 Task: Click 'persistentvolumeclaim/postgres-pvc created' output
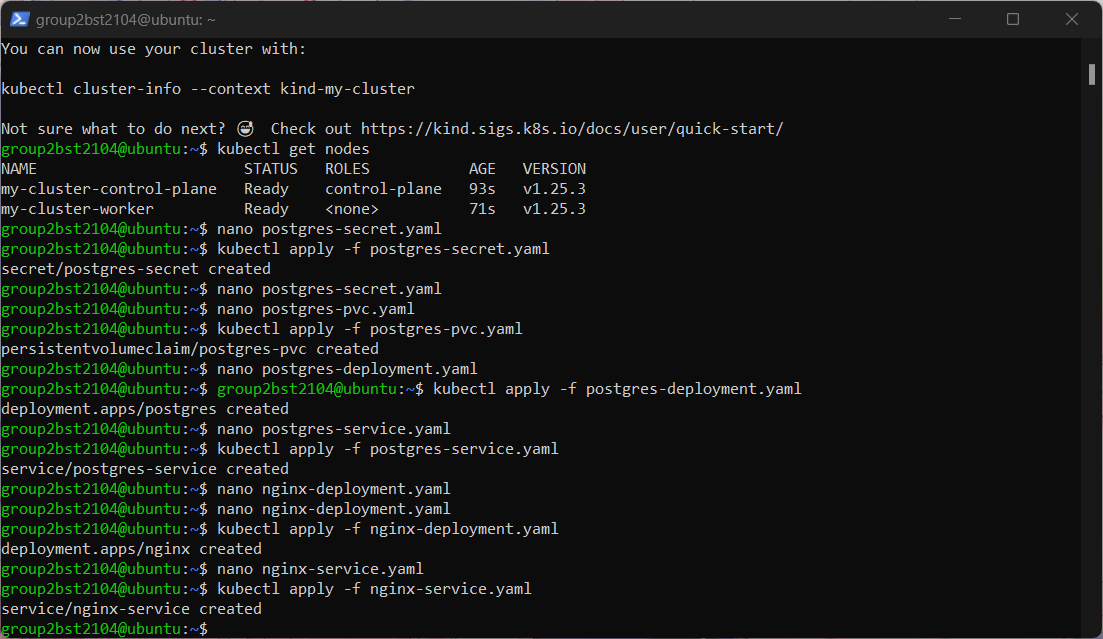click(190, 349)
